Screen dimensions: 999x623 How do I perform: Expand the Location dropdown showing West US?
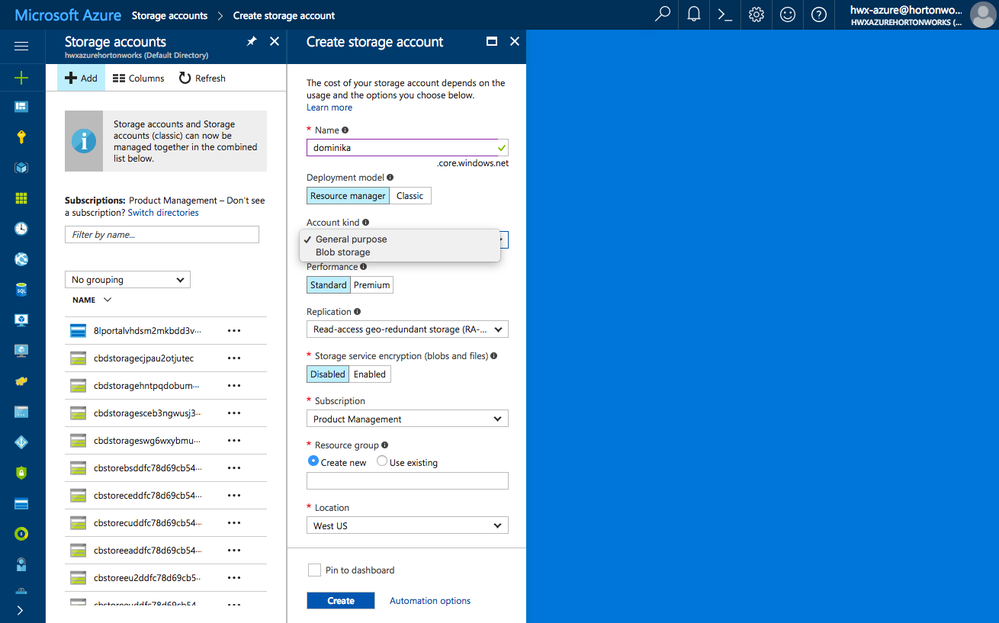407,525
